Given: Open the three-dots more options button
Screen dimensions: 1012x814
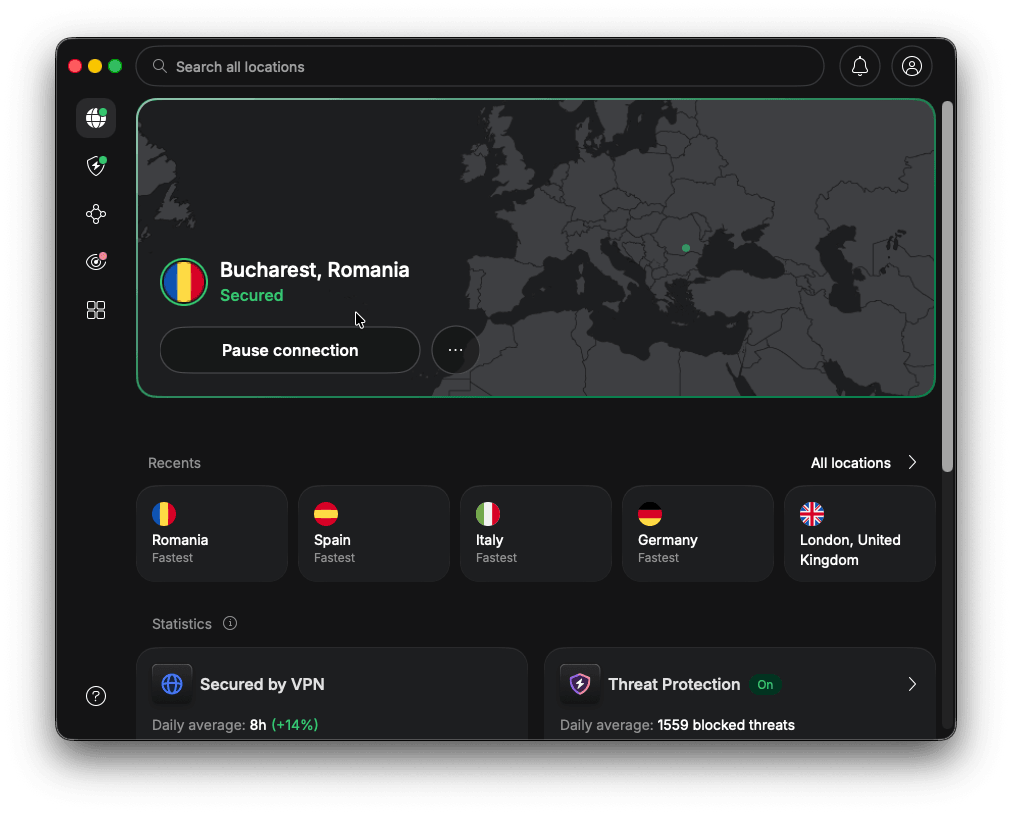Looking at the screenshot, I should (x=455, y=350).
